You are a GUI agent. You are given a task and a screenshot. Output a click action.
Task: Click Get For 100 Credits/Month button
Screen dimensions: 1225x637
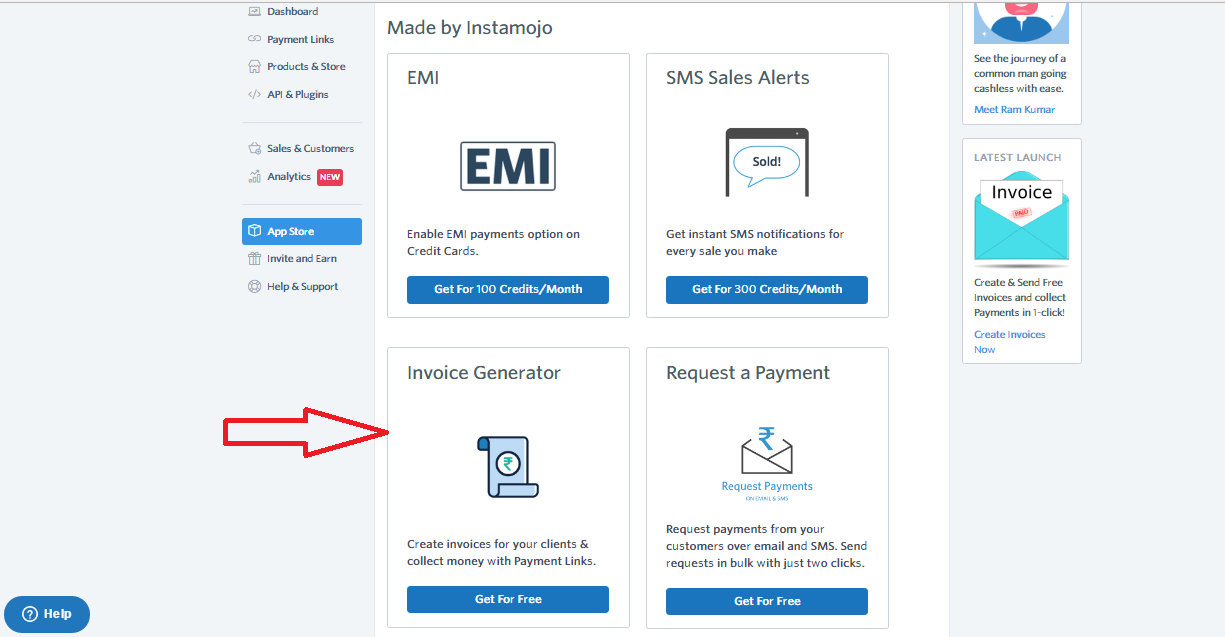pyautogui.click(x=508, y=290)
